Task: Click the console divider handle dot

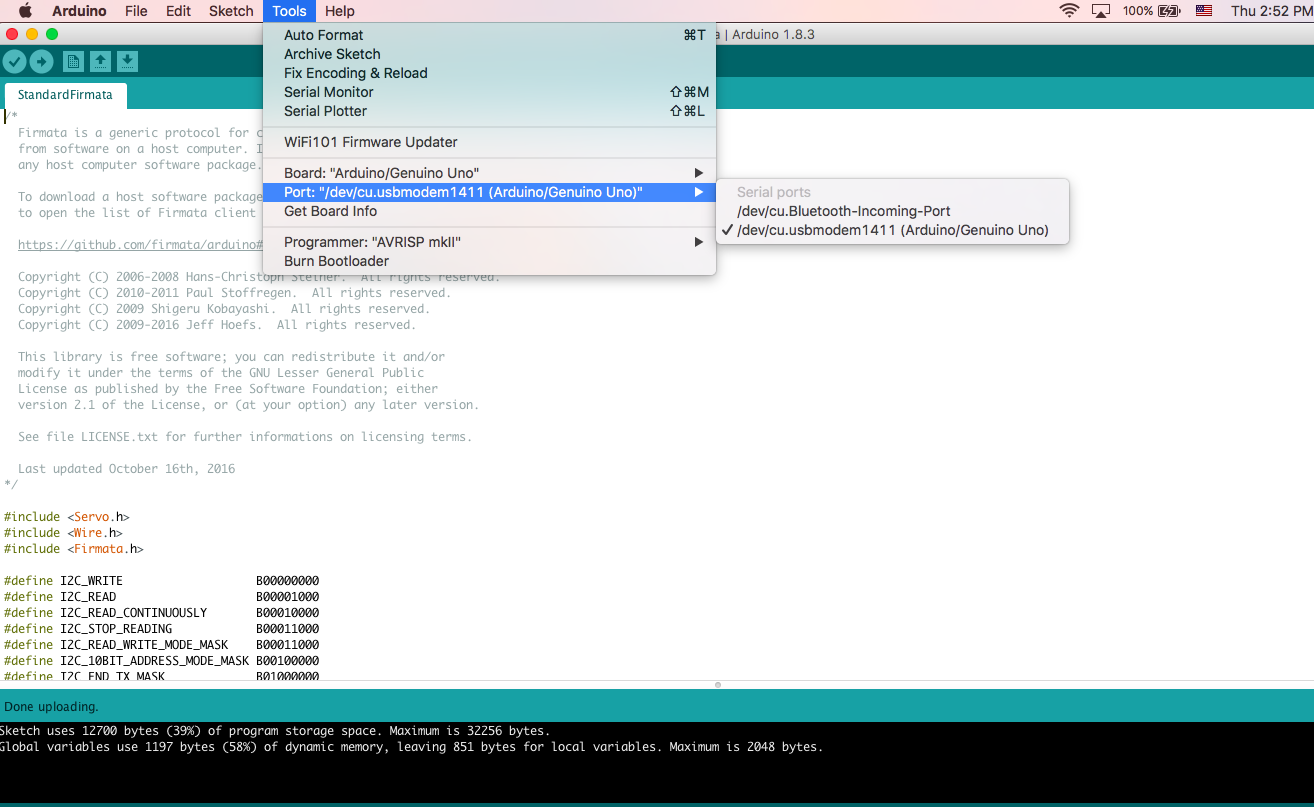Action: pos(717,685)
